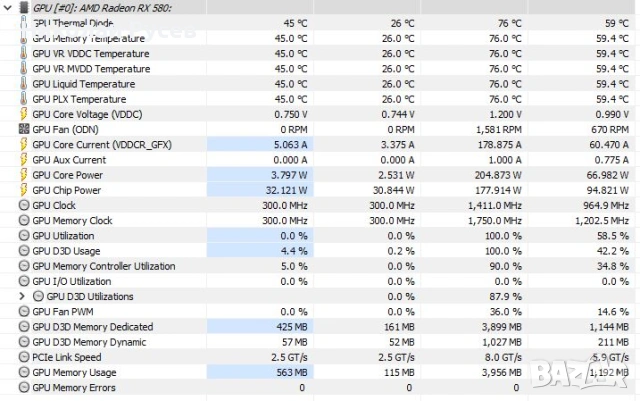Click thermometer icon of GPU Liquid Temperature

tap(24, 84)
